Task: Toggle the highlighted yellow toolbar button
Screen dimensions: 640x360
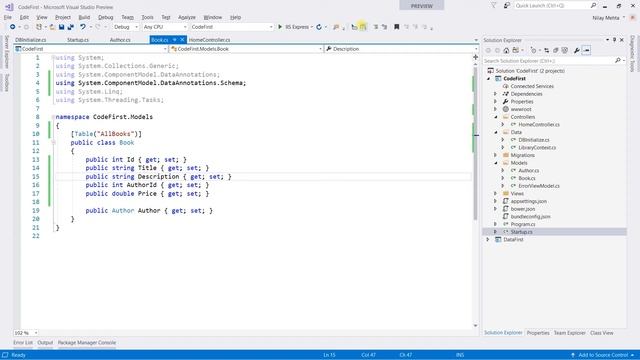Action: (363, 27)
